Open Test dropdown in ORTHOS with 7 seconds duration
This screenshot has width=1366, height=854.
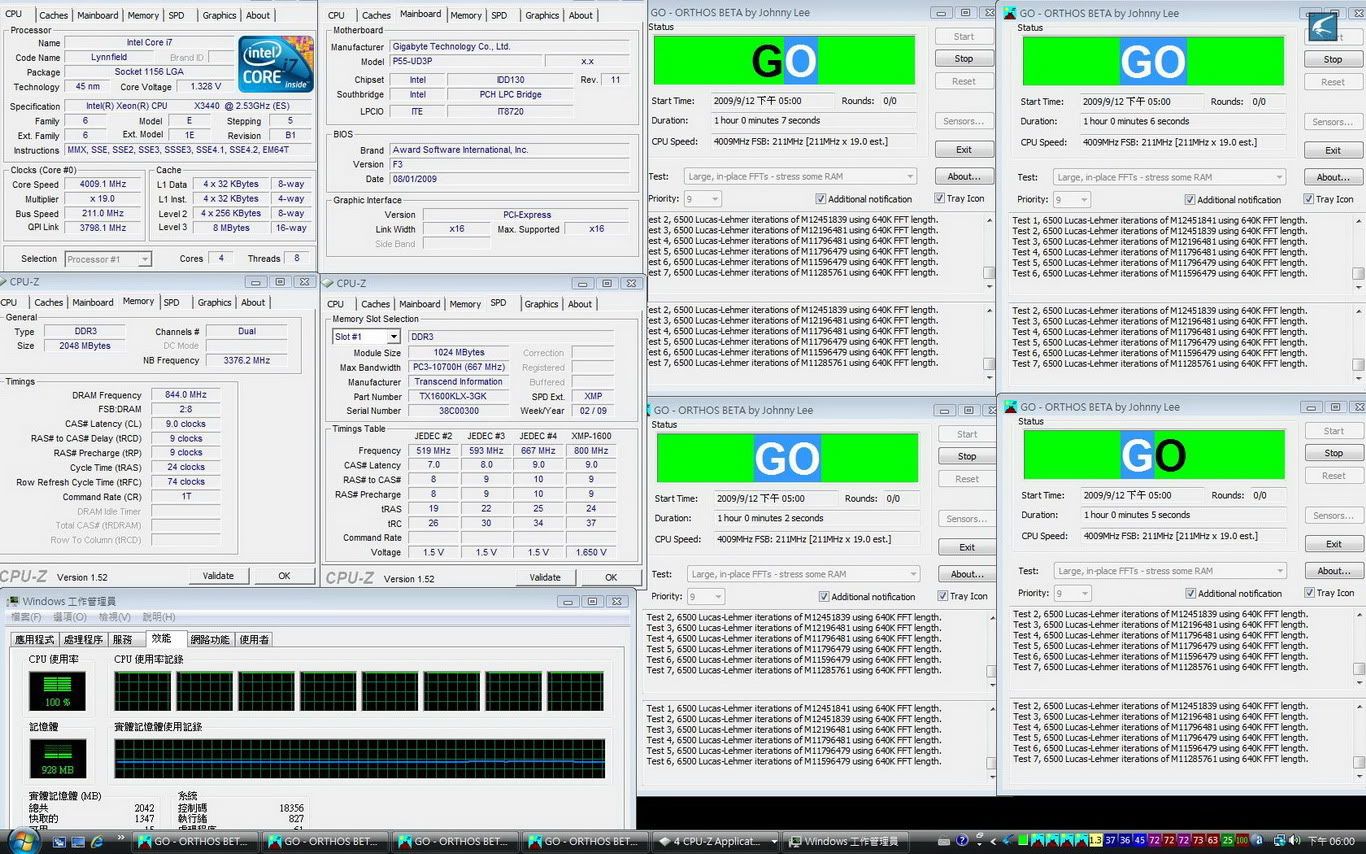click(800, 177)
